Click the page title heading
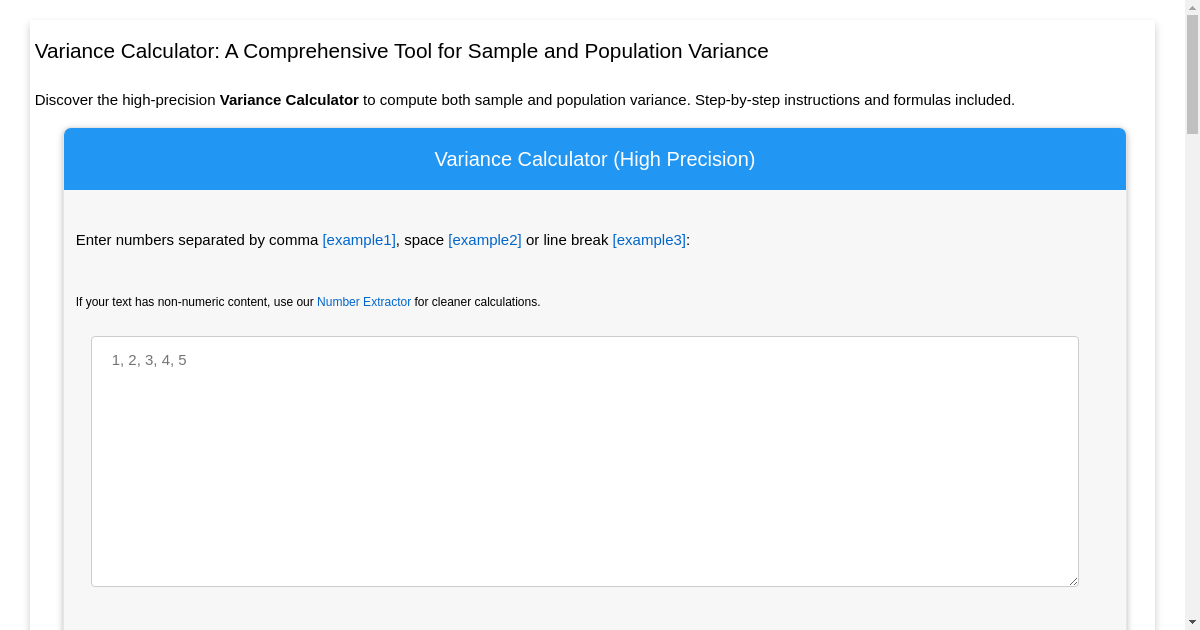This screenshot has width=1200, height=630. [x=401, y=51]
